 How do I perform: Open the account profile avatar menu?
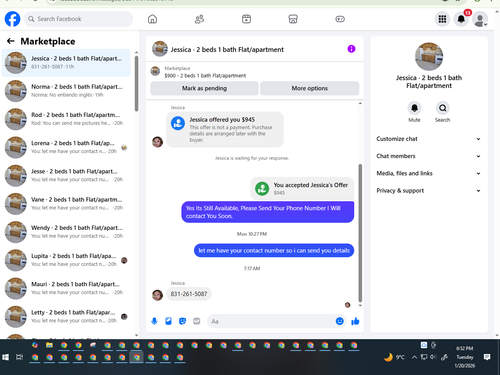tap(480, 19)
